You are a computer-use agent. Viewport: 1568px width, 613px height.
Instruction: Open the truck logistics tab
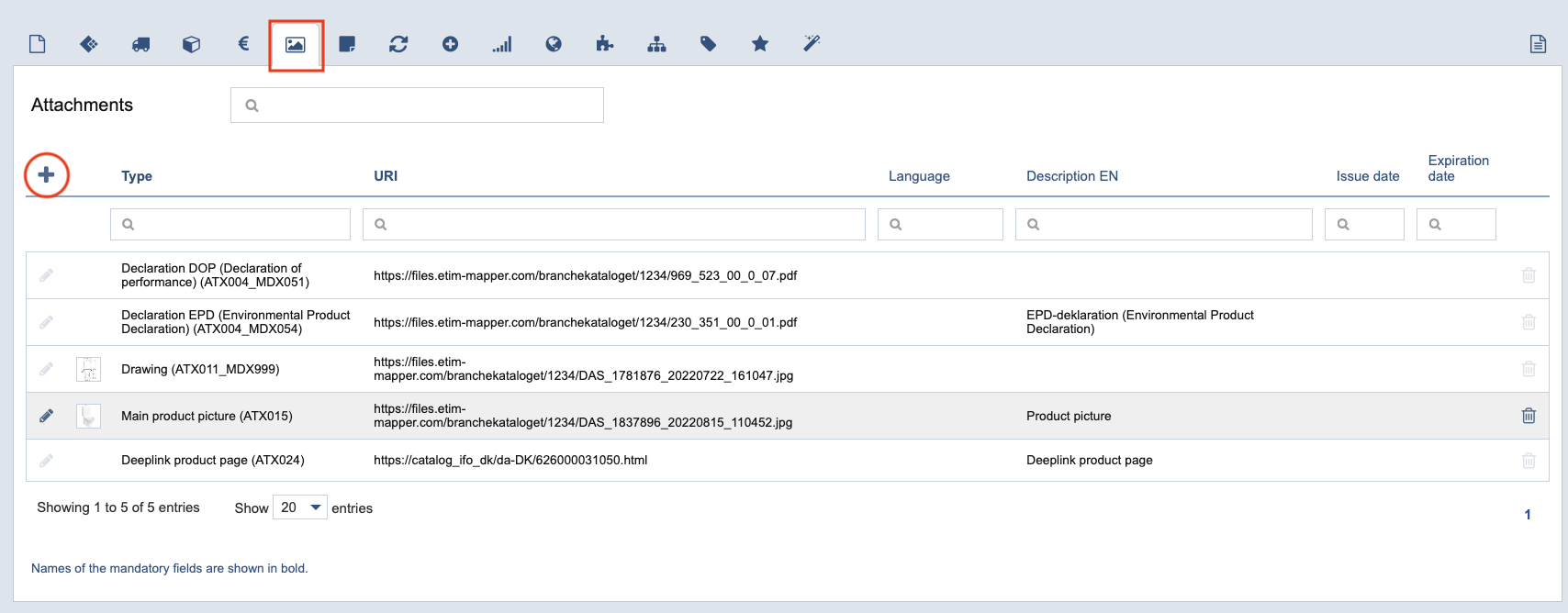[x=140, y=44]
